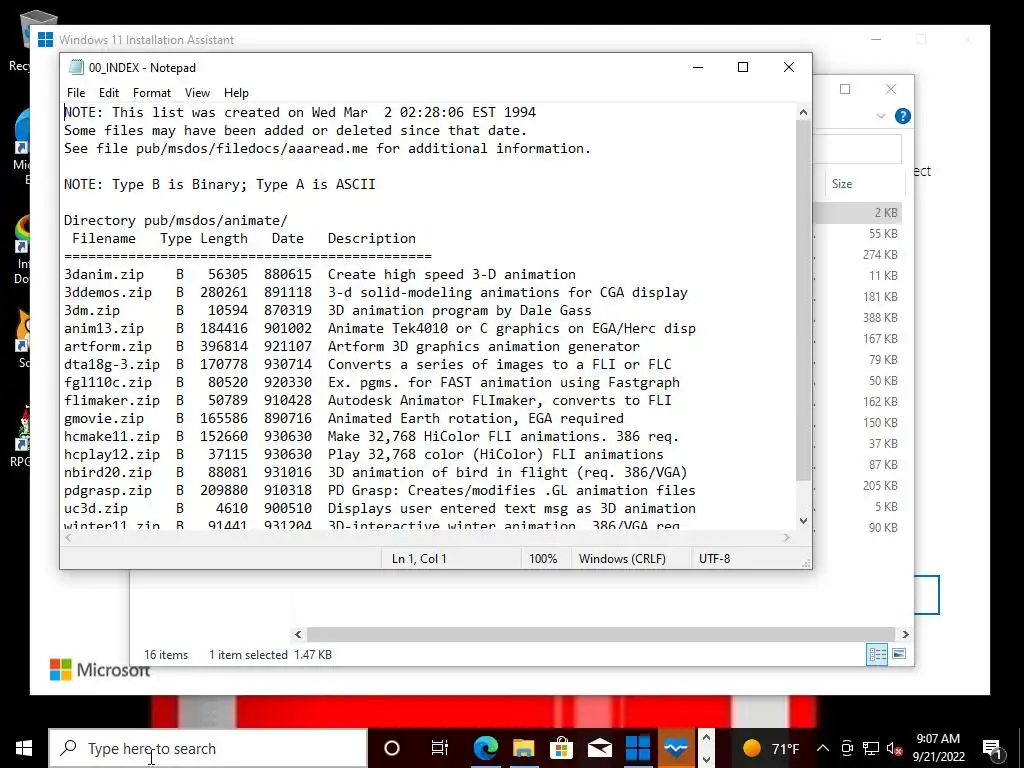Viewport: 1024px width, 768px height.
Task: Click the text nbird20.zip in Notepad
Action: (x=108, y=472)
